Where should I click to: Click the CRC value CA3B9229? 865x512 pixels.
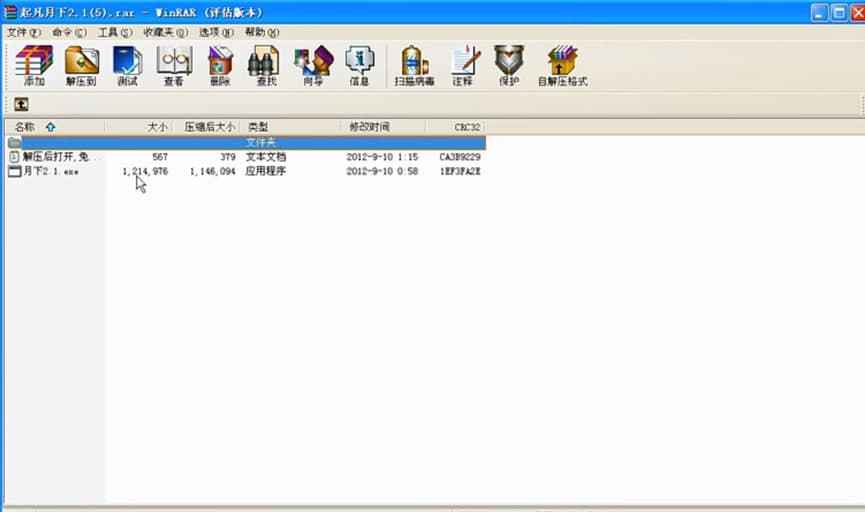coord(460,157)
